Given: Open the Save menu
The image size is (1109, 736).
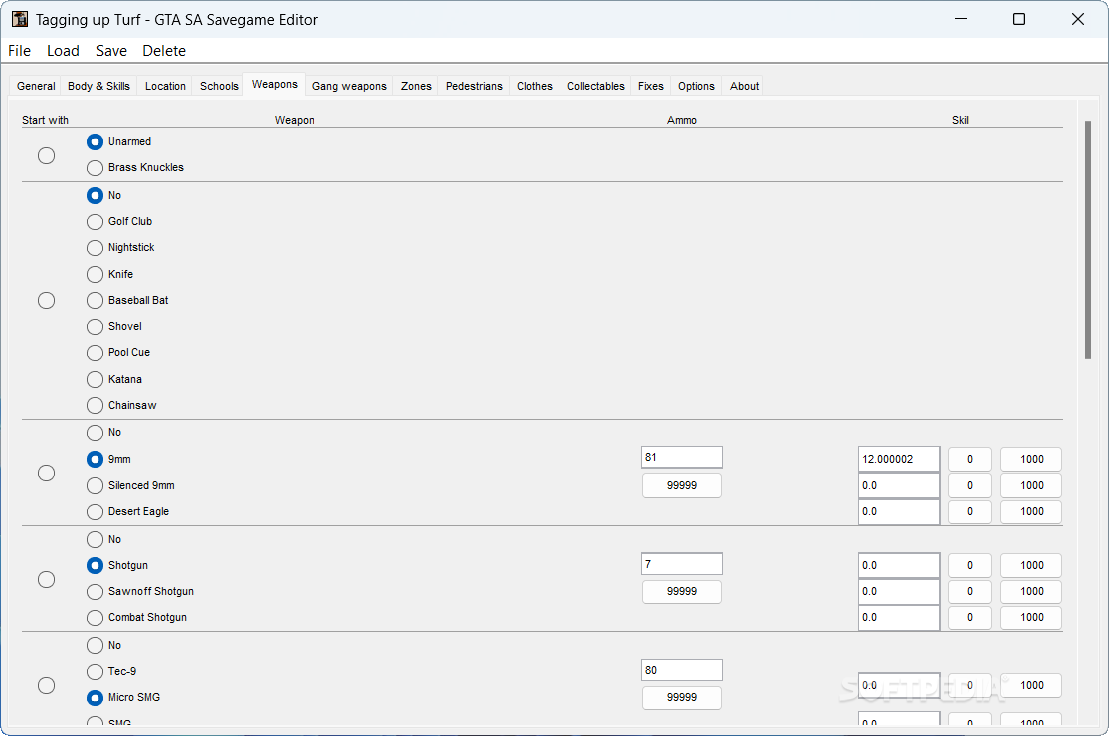Looking at the screenshot, I should point(111,51).
